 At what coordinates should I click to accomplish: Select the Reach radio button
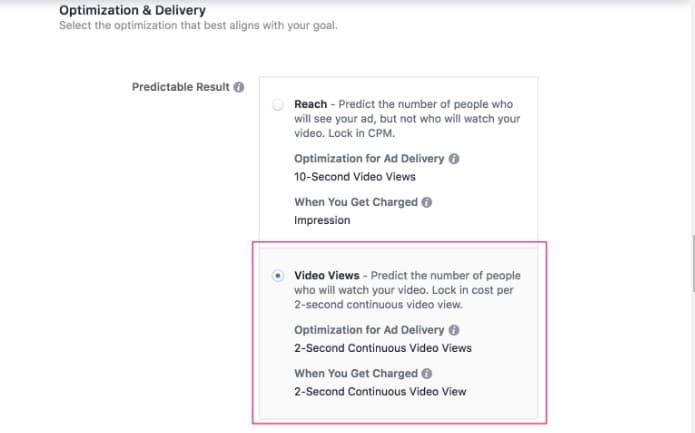(278, 105)
